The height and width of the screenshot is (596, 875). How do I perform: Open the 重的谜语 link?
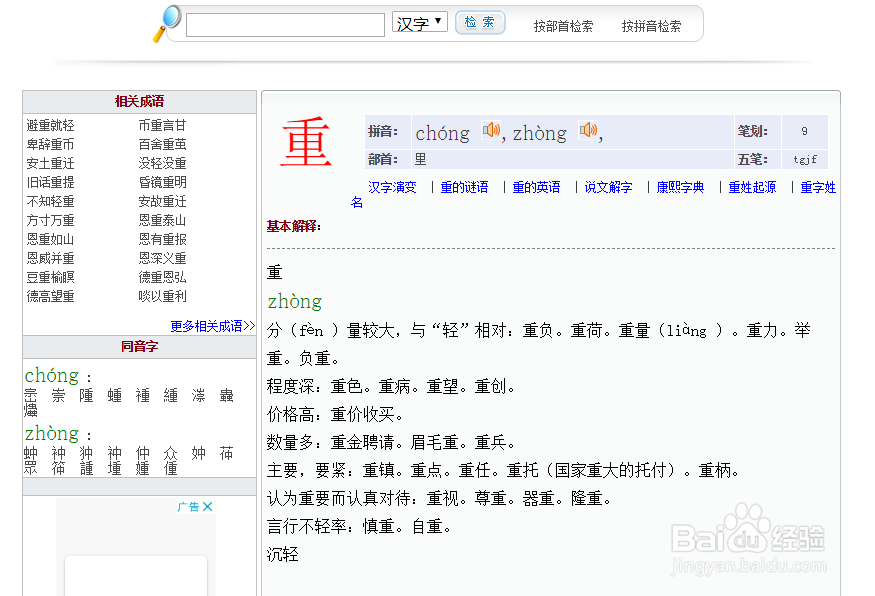(463, 187)
